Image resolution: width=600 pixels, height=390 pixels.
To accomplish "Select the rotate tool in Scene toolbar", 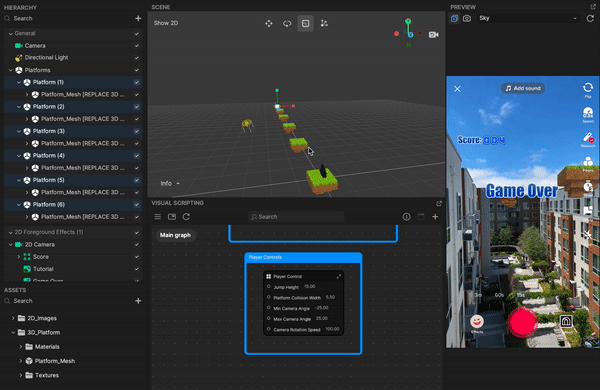I will (x=287, y=23).
